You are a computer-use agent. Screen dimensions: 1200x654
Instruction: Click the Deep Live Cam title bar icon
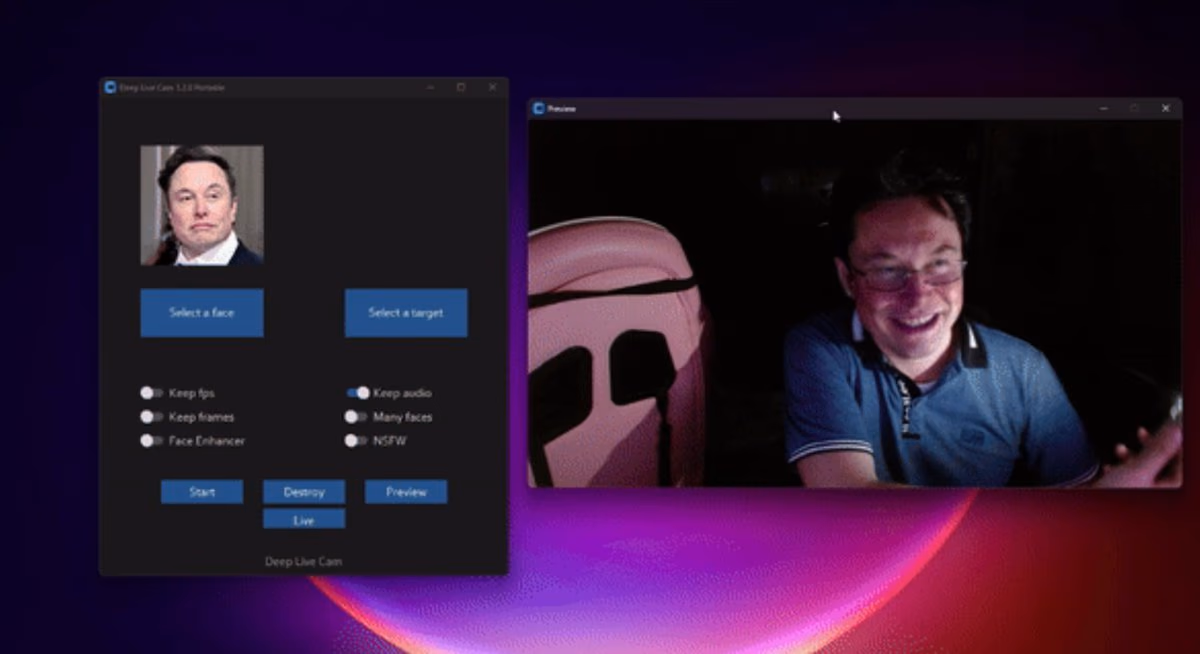(110, 87)
